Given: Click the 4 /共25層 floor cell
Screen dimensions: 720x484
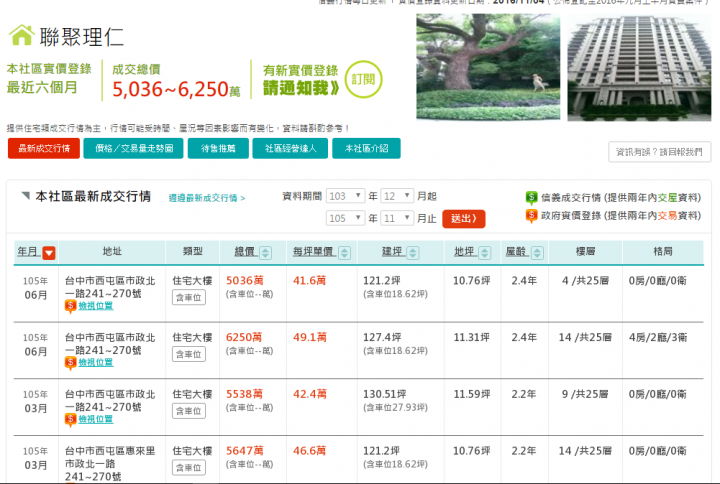Looking at the screenshot, I should pyautogui.click(x=585, y=281).
